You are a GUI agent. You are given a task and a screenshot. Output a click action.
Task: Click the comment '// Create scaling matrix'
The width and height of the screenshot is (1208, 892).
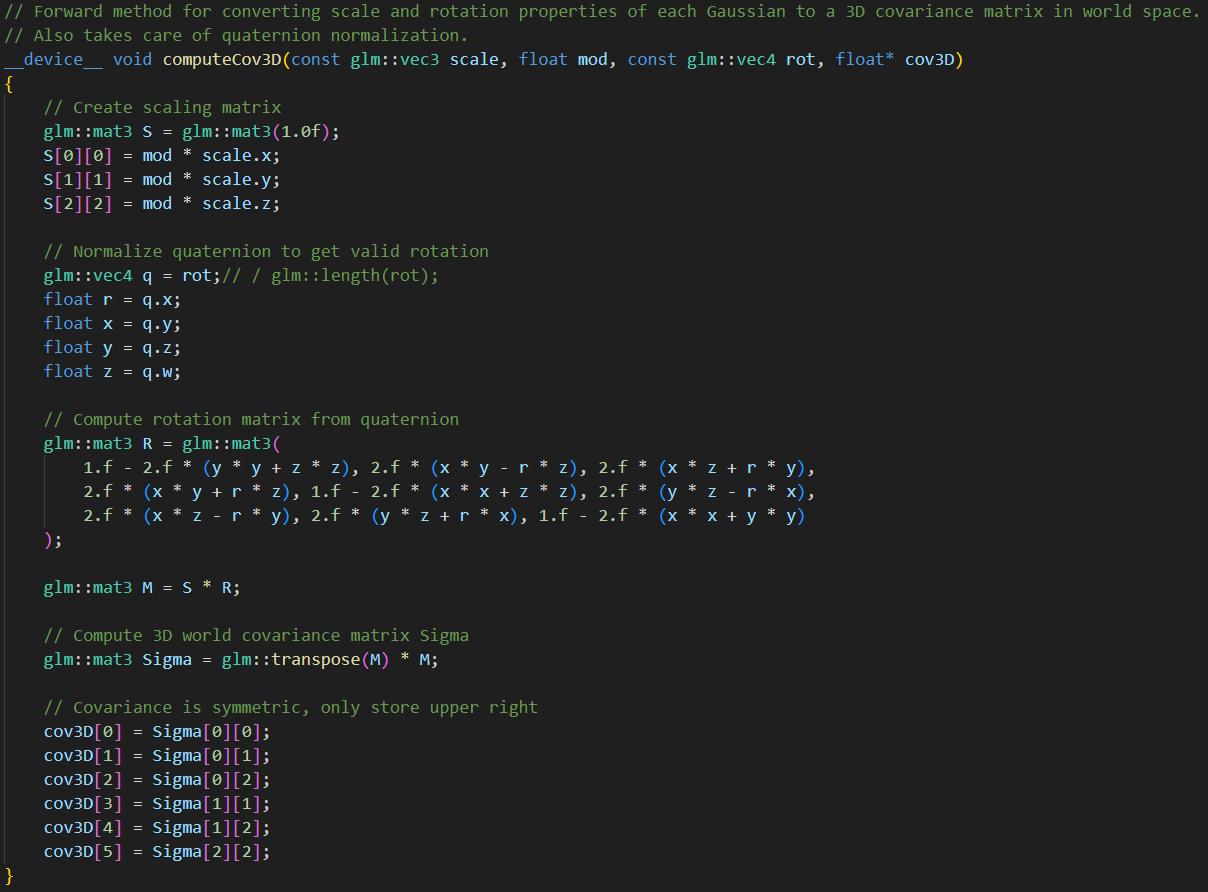pos(162,107)
